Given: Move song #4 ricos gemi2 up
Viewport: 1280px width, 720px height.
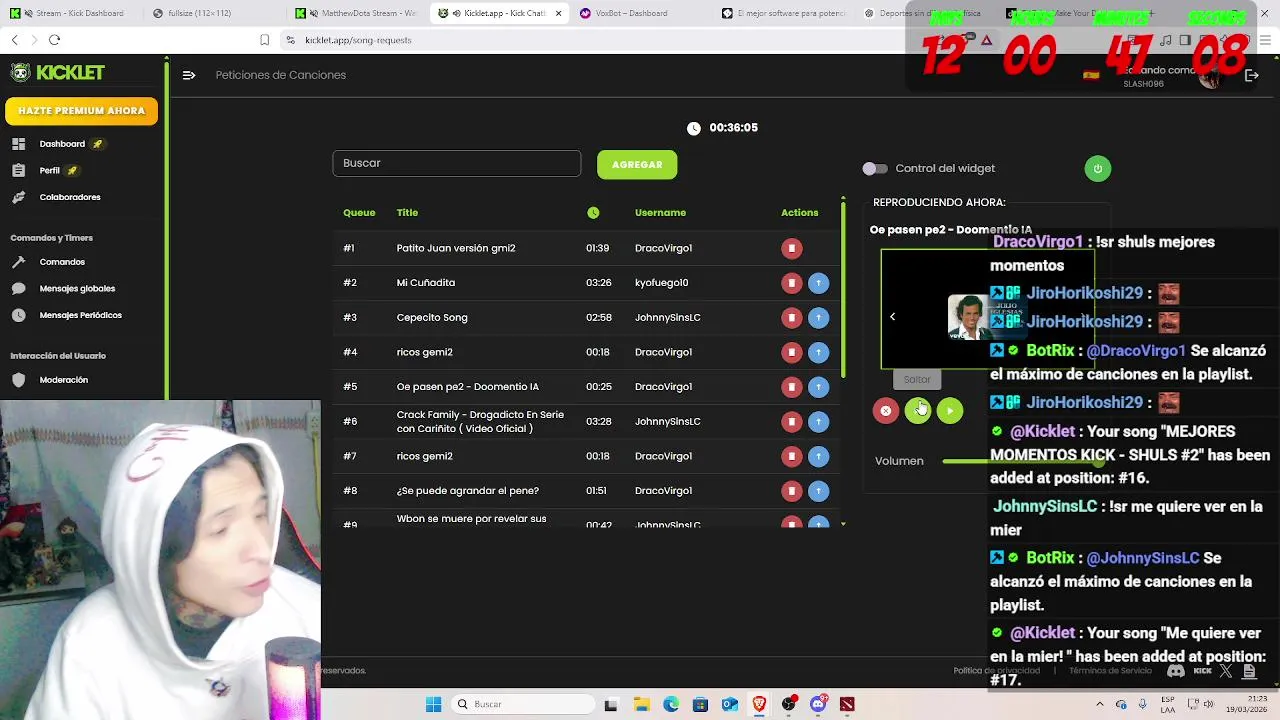Looking at the screenshot, I should pyautogui.click(x=818, y=352).
